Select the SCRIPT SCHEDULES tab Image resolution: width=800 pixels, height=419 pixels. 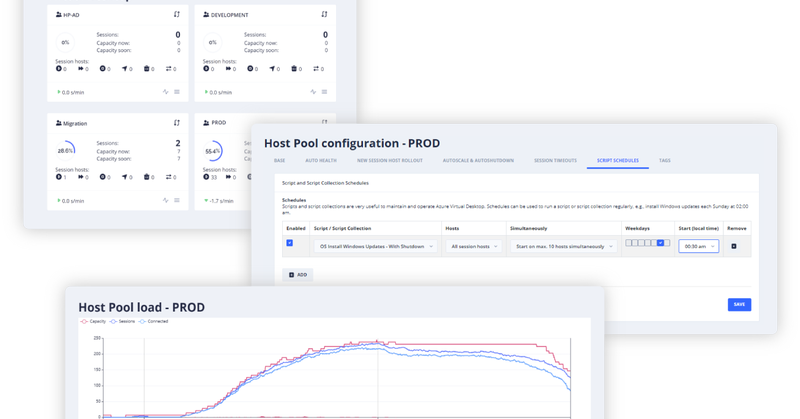618,161
